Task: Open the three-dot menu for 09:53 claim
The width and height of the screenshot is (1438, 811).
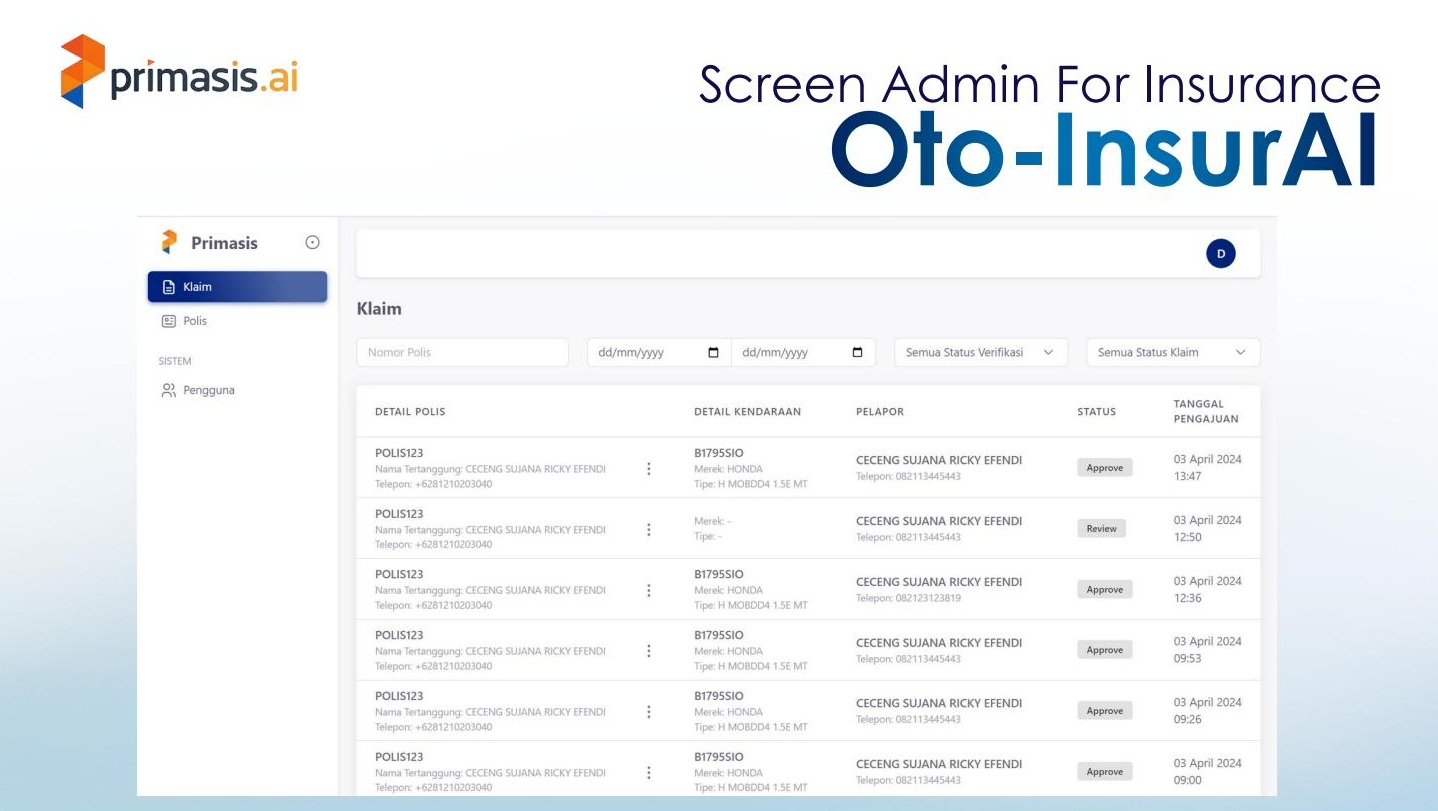Action: (649, 651)
